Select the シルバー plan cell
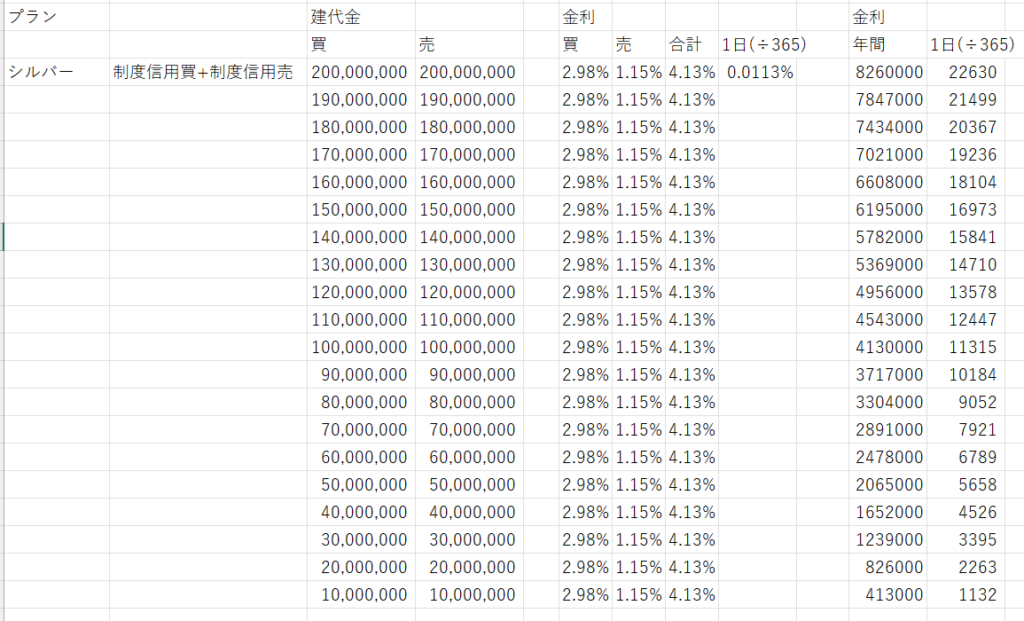 pyautogui.click(x=41, y=72)
